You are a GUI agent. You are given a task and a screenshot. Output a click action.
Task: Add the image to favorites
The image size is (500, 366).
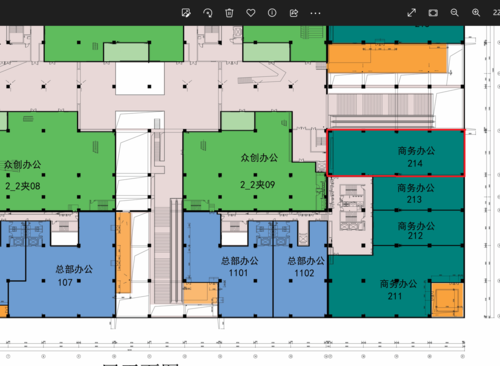[x=251, y=13]
